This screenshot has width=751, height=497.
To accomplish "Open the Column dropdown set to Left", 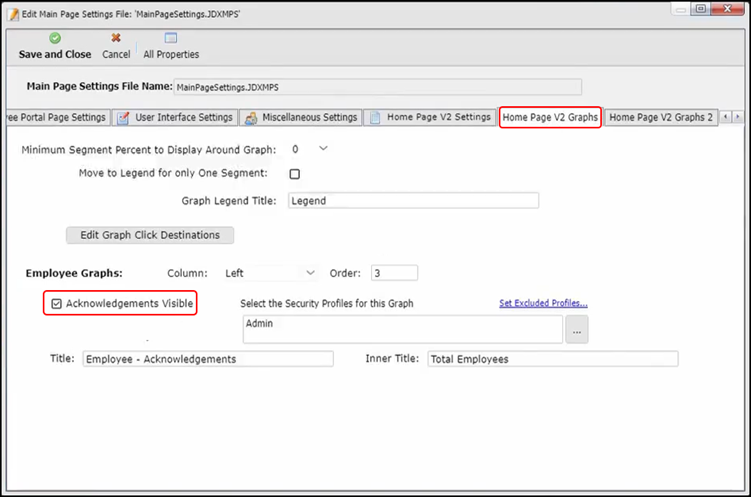I will (309, 272).
